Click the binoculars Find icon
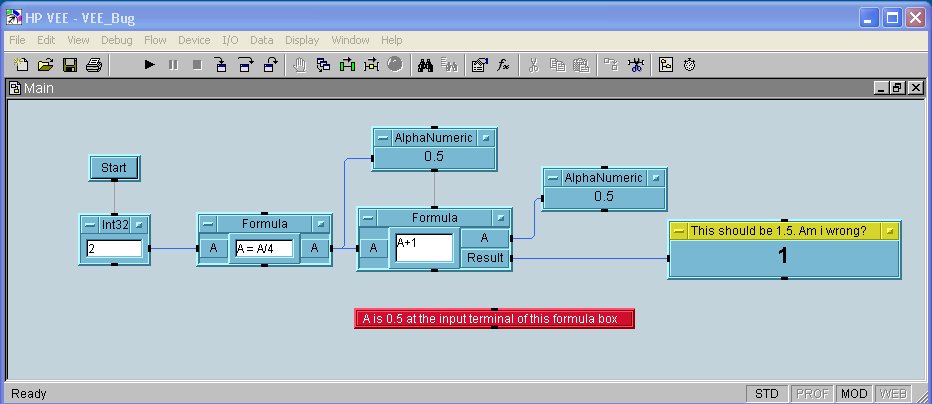The width and height of the screenshot is (932, 404). pos(424,65)
